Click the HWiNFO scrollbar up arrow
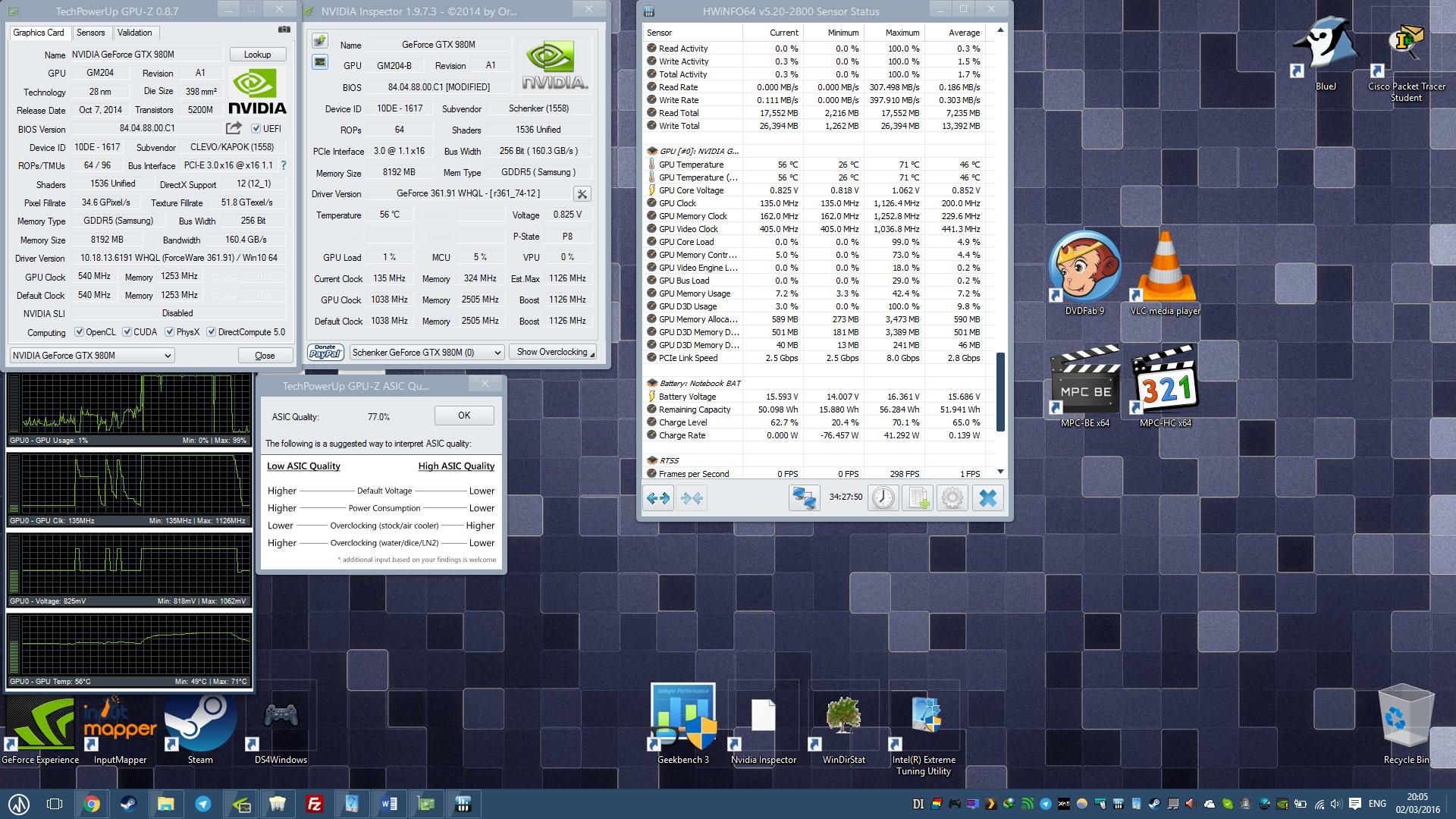This screenshot has width=1456, height=819. [1000, 30]
